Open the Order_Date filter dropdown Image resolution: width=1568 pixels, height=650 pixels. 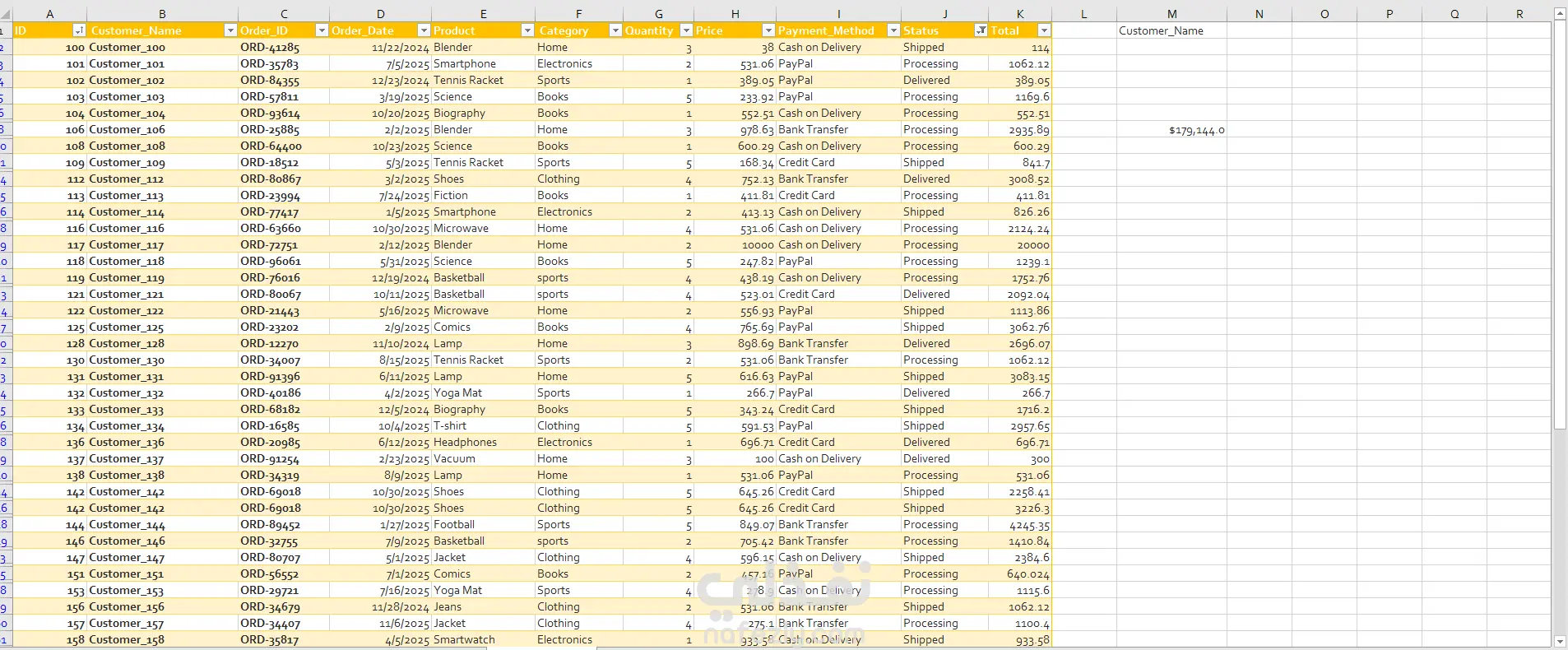tap(424, 30)
